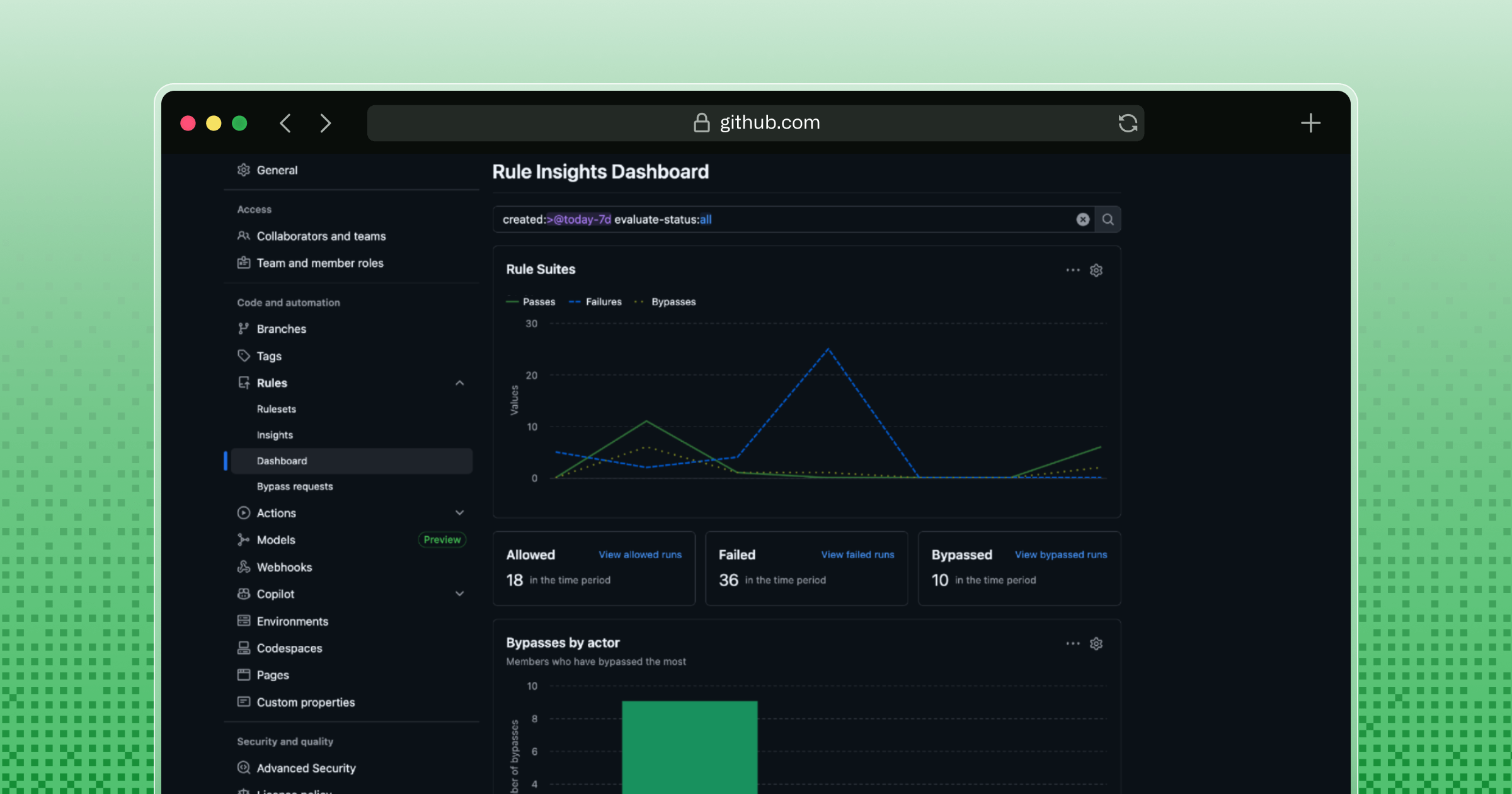
Task: Click the search magnifier in the filter bar
Action: (x=1108, y=219)
